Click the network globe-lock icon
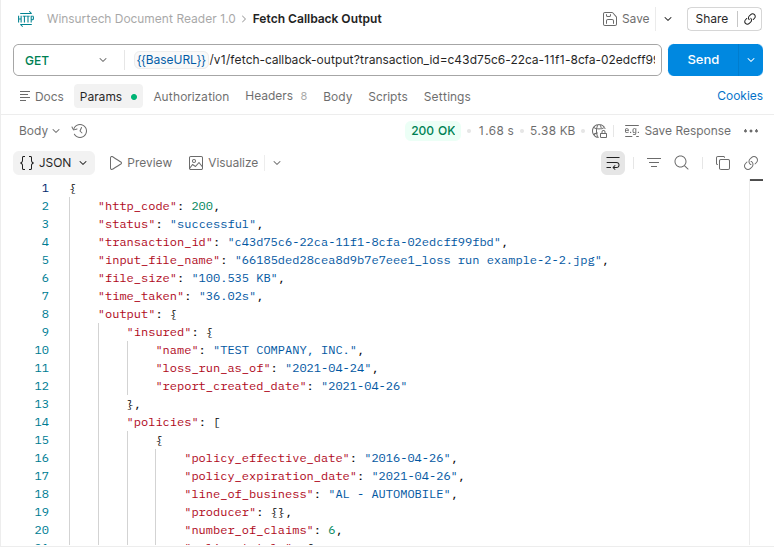 tap(600, 131)
